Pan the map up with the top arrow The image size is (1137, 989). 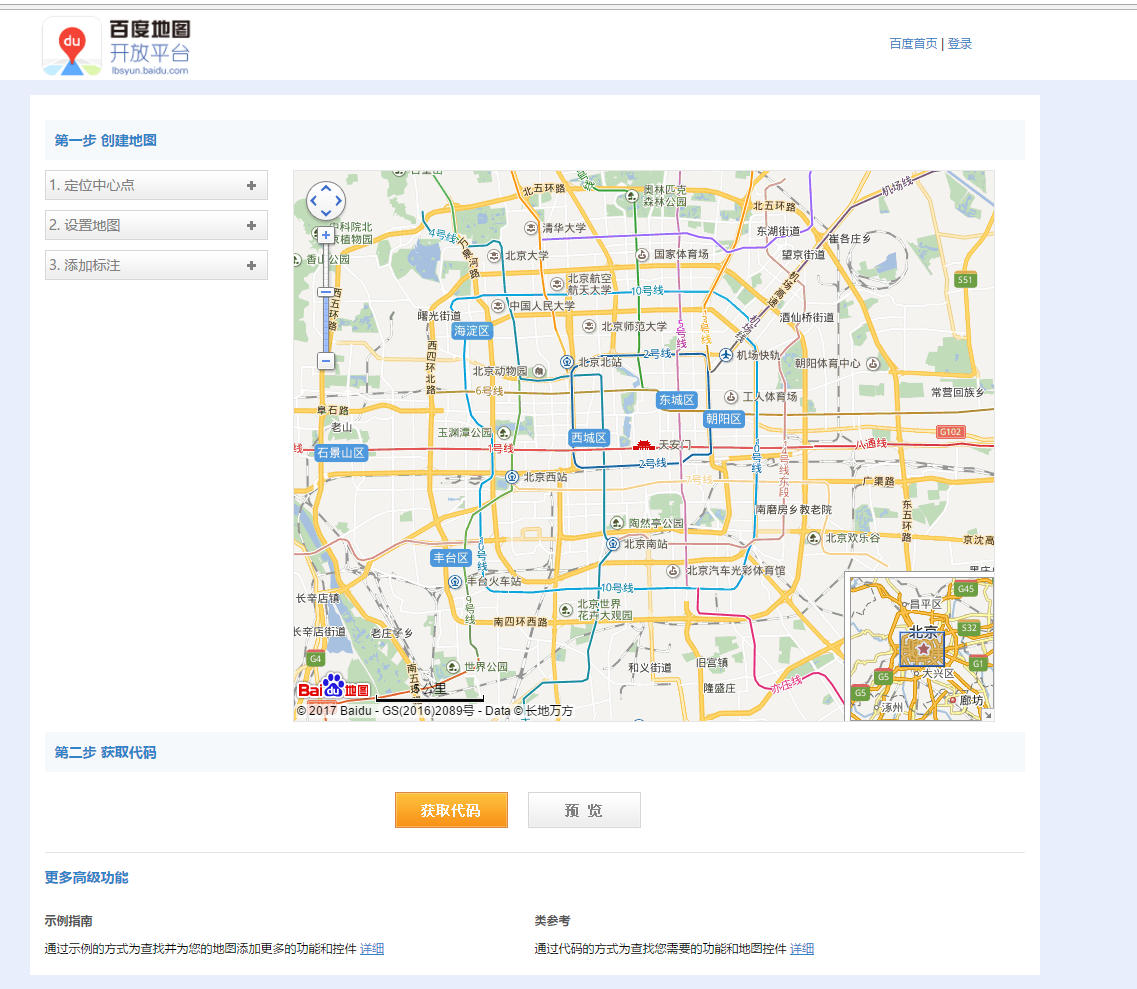pos(326,189)
